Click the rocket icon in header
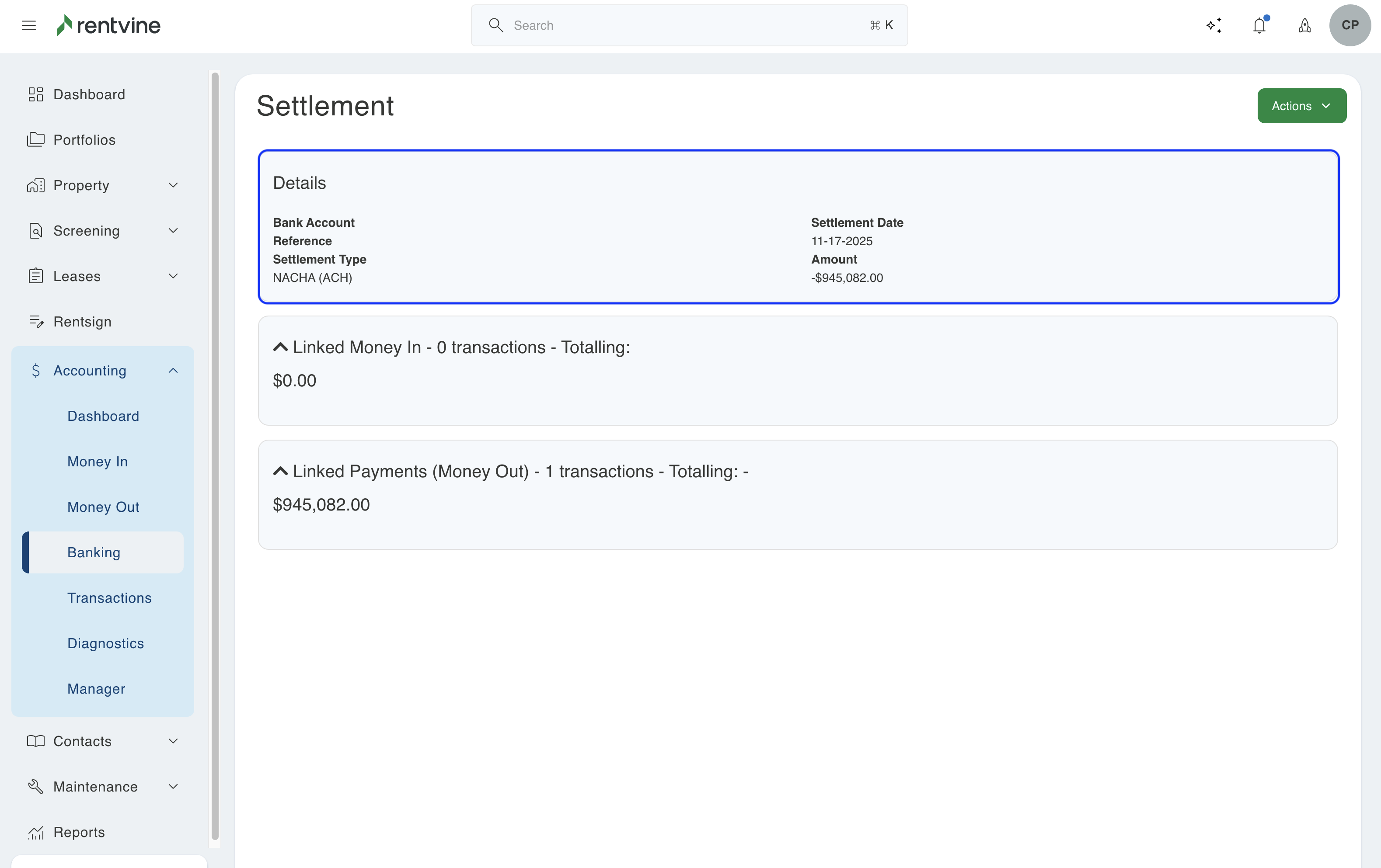1381x868 pixels. 1305,25
